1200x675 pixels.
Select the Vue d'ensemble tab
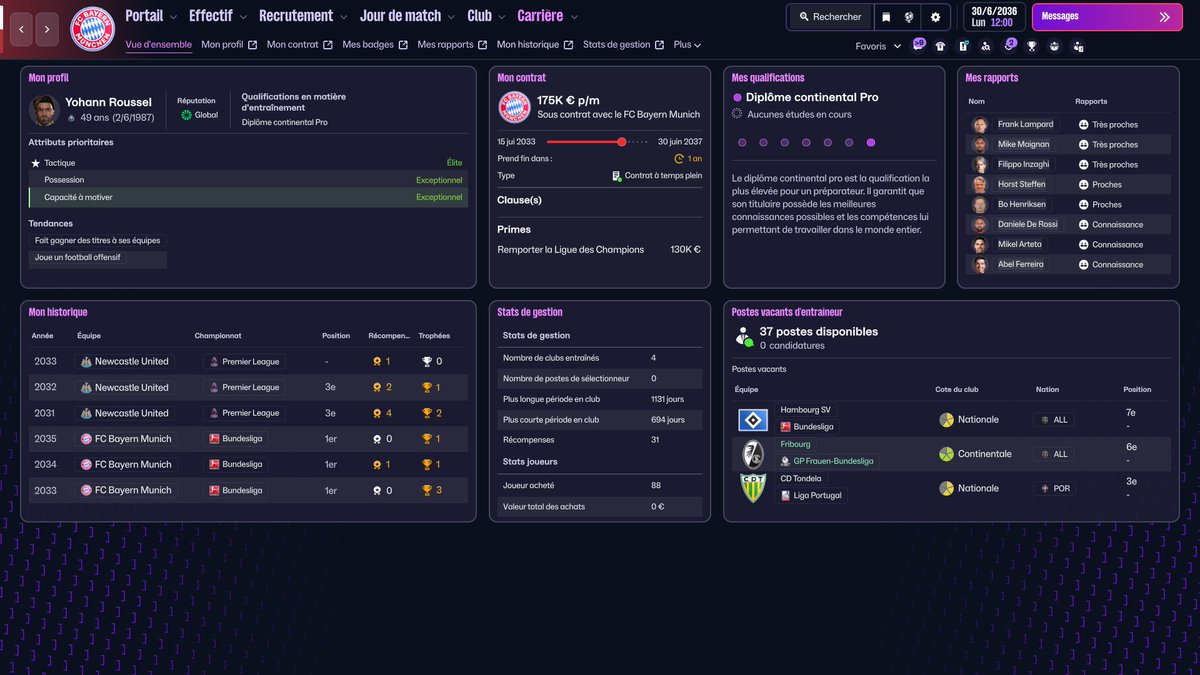coord(159,45)
